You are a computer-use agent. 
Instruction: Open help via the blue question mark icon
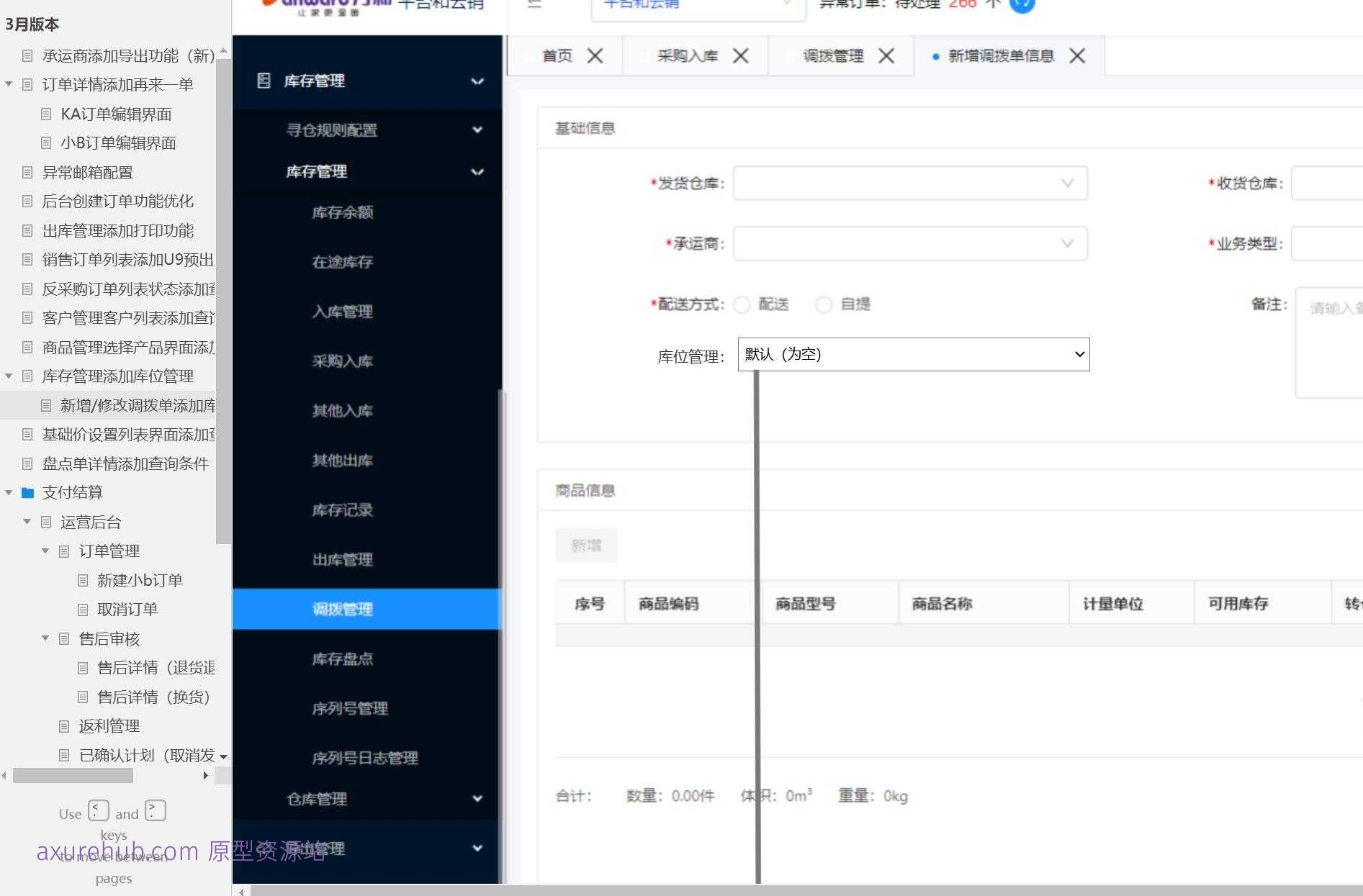pyautogui.click(x=1021, y=5)
